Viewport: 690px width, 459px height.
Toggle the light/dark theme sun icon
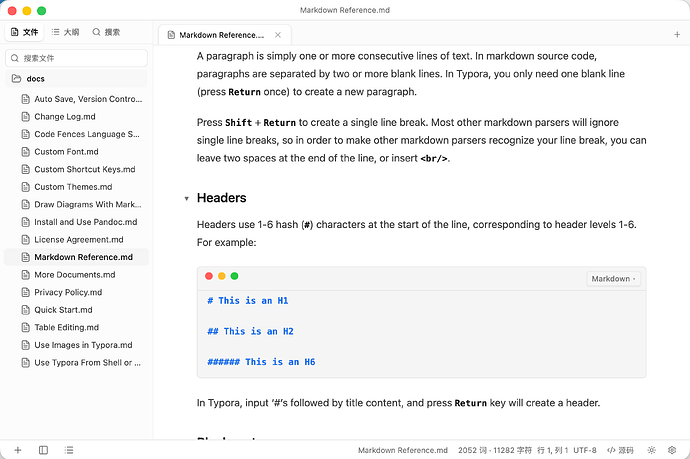pyautogui.click(x=651, y=450)
